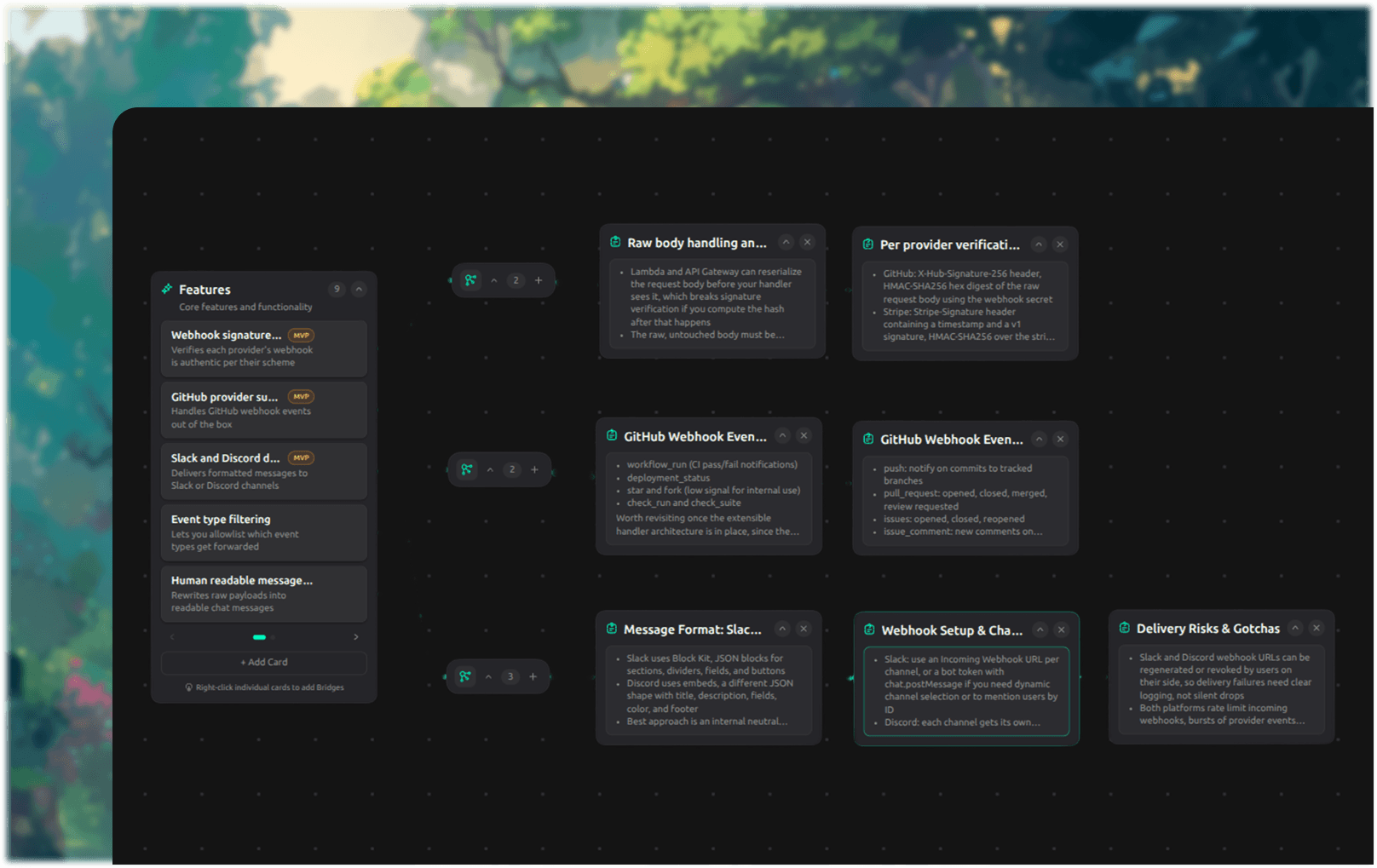Click the Features card count badge 9
1377x868 pixels.
(x=337, y=290)
